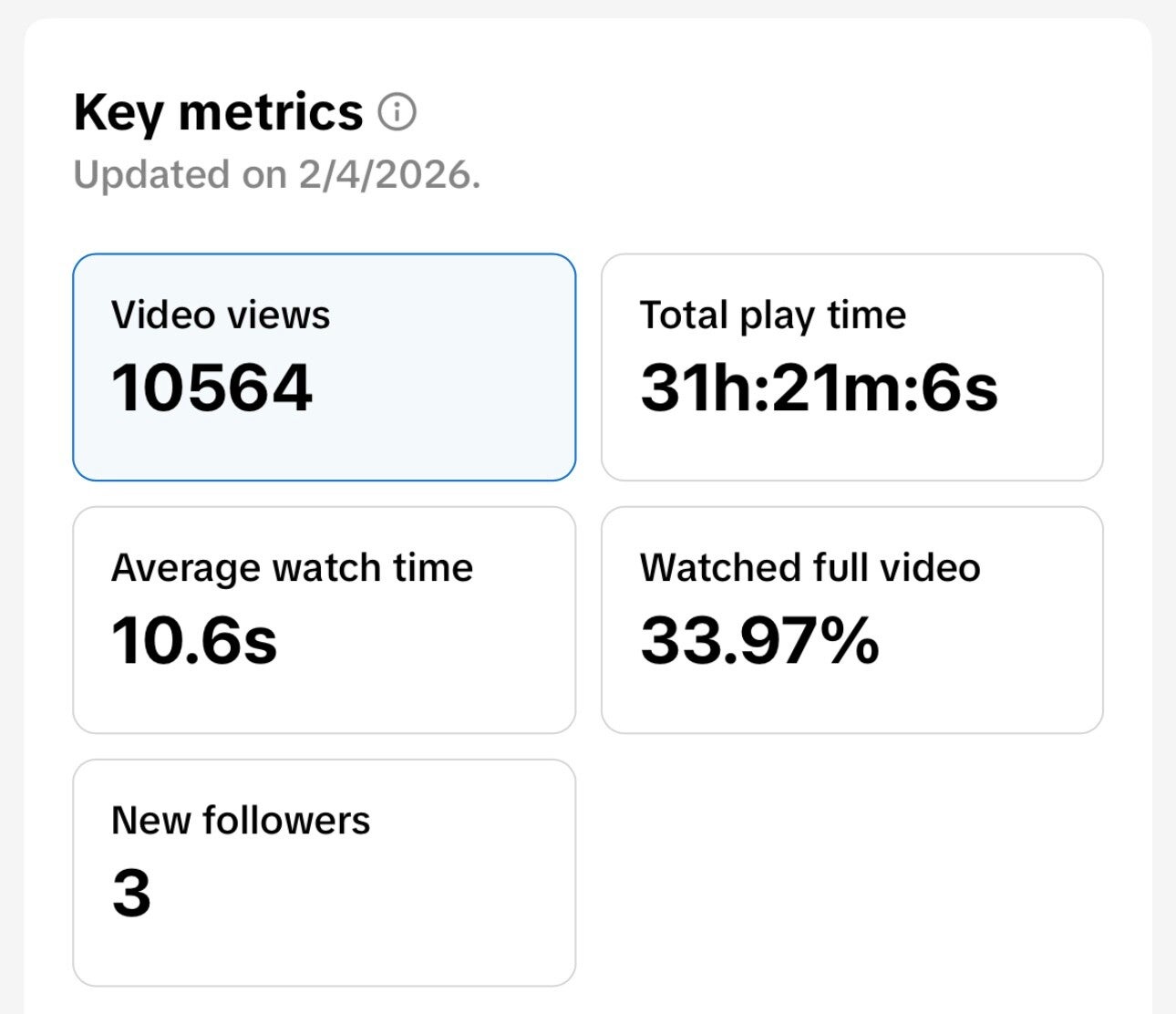Click the 'Video views' label text

click(221, 316)
